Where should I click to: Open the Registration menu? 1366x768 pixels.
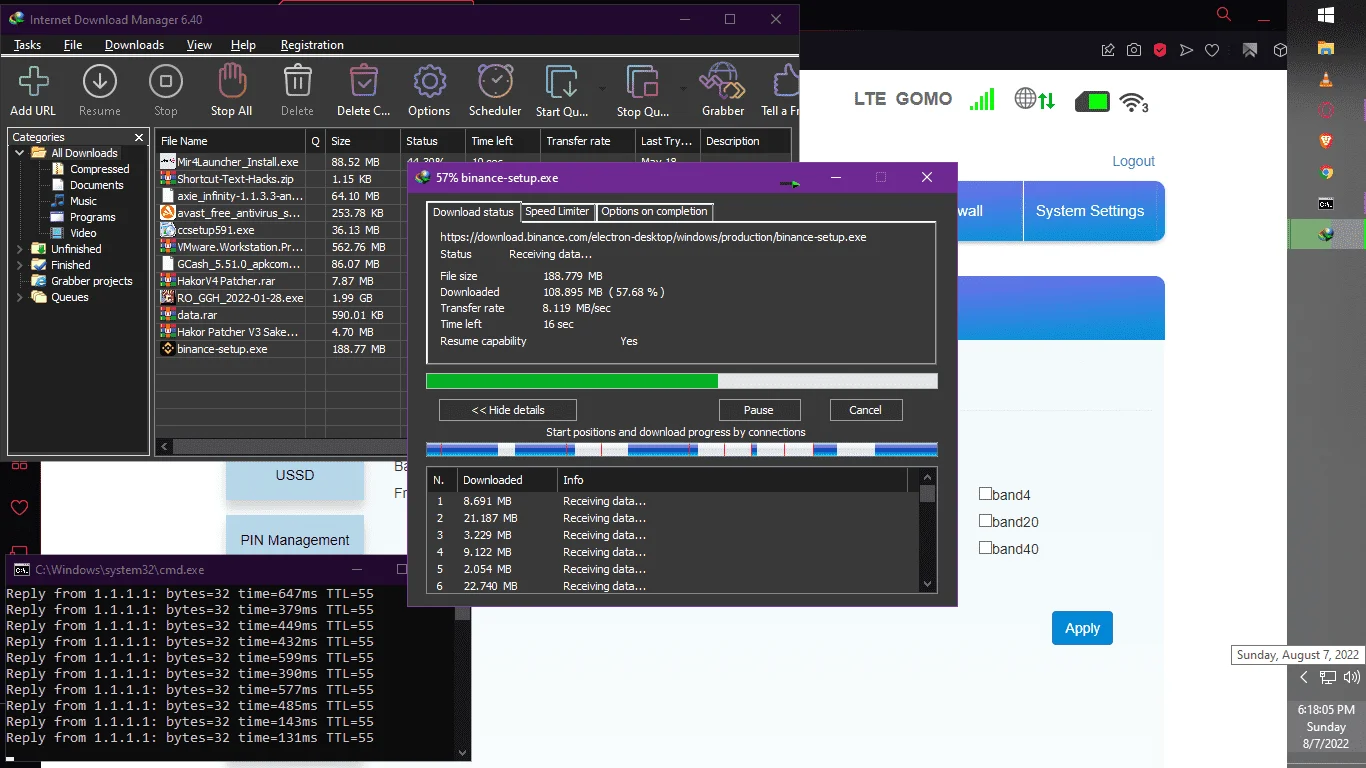[x=312, y=45]
